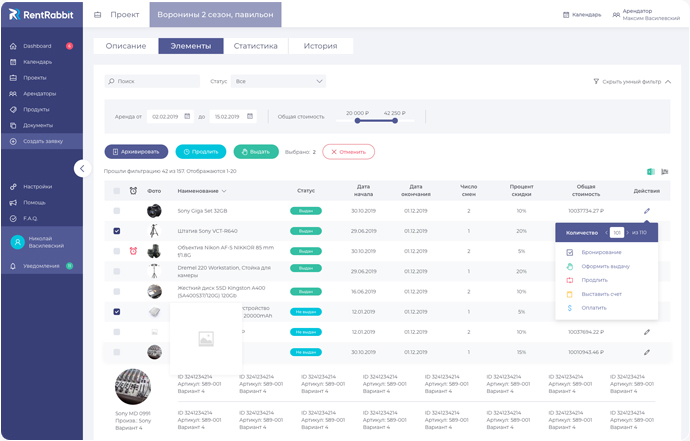Select the Воронины 2 сезон, павильон project tab
This screenshot has width=690, height=441.
[216, 15]
